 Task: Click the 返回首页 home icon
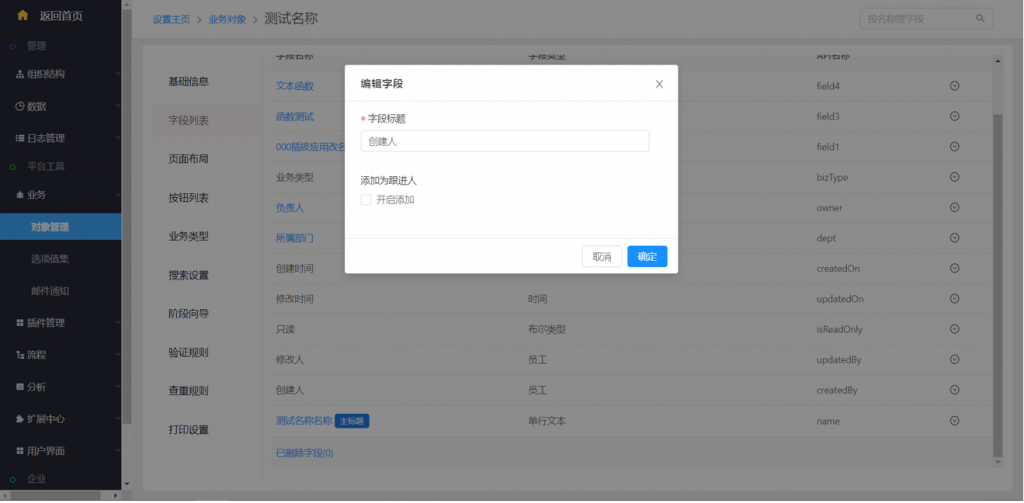(22, 15)
